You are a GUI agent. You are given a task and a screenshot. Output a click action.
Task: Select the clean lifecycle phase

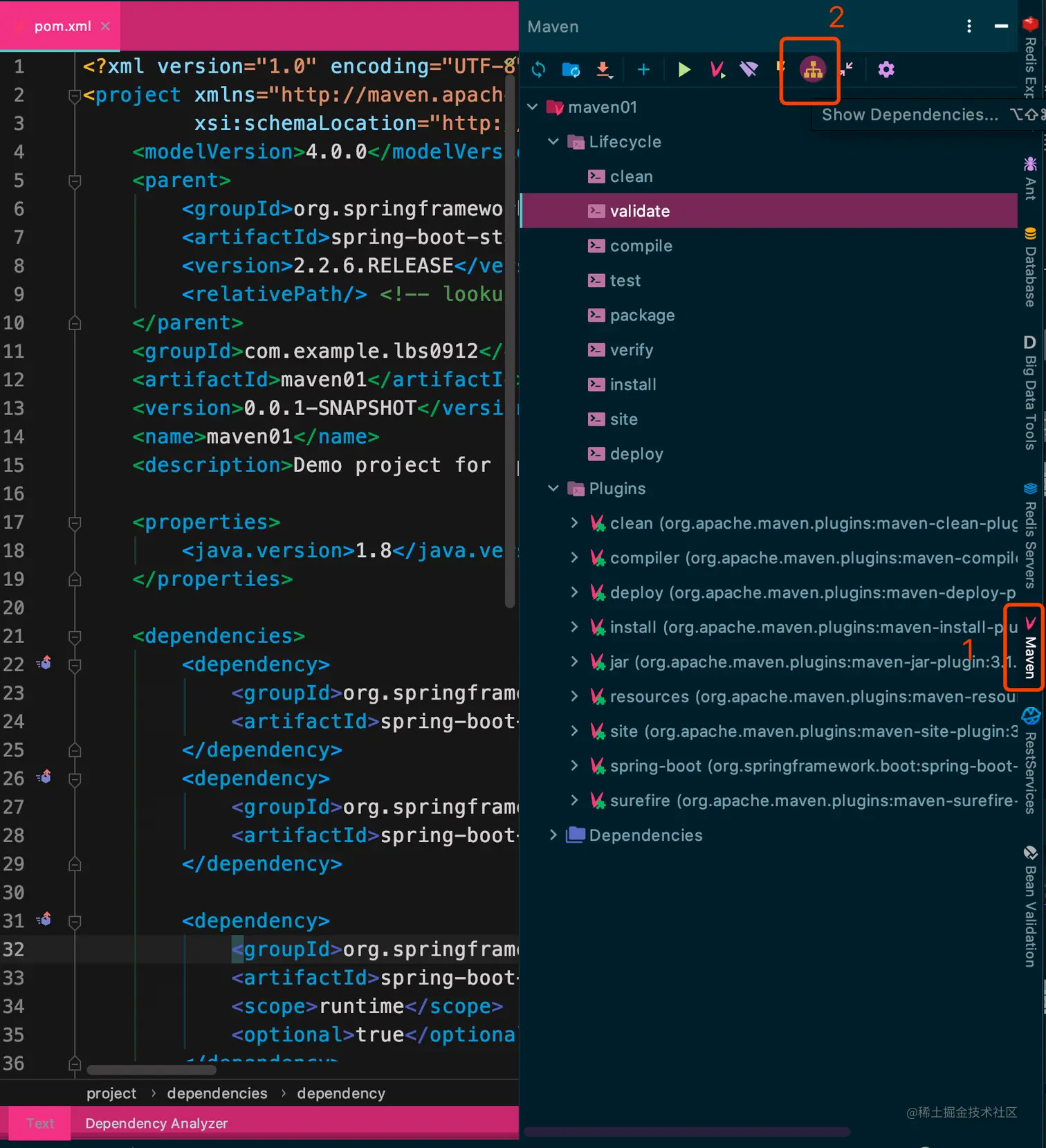pos(769,176)
